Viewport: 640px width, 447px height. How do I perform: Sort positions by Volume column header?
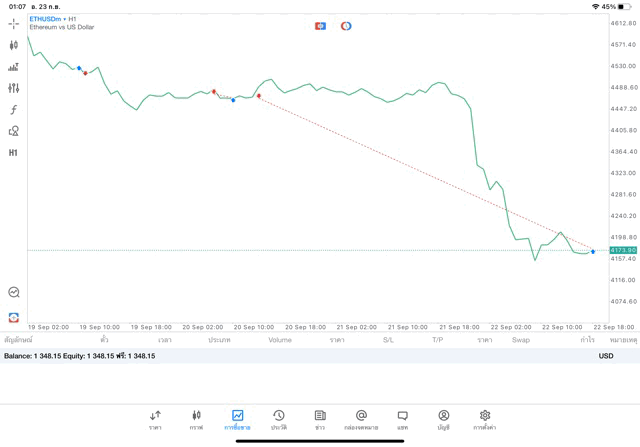coord(280,340)
